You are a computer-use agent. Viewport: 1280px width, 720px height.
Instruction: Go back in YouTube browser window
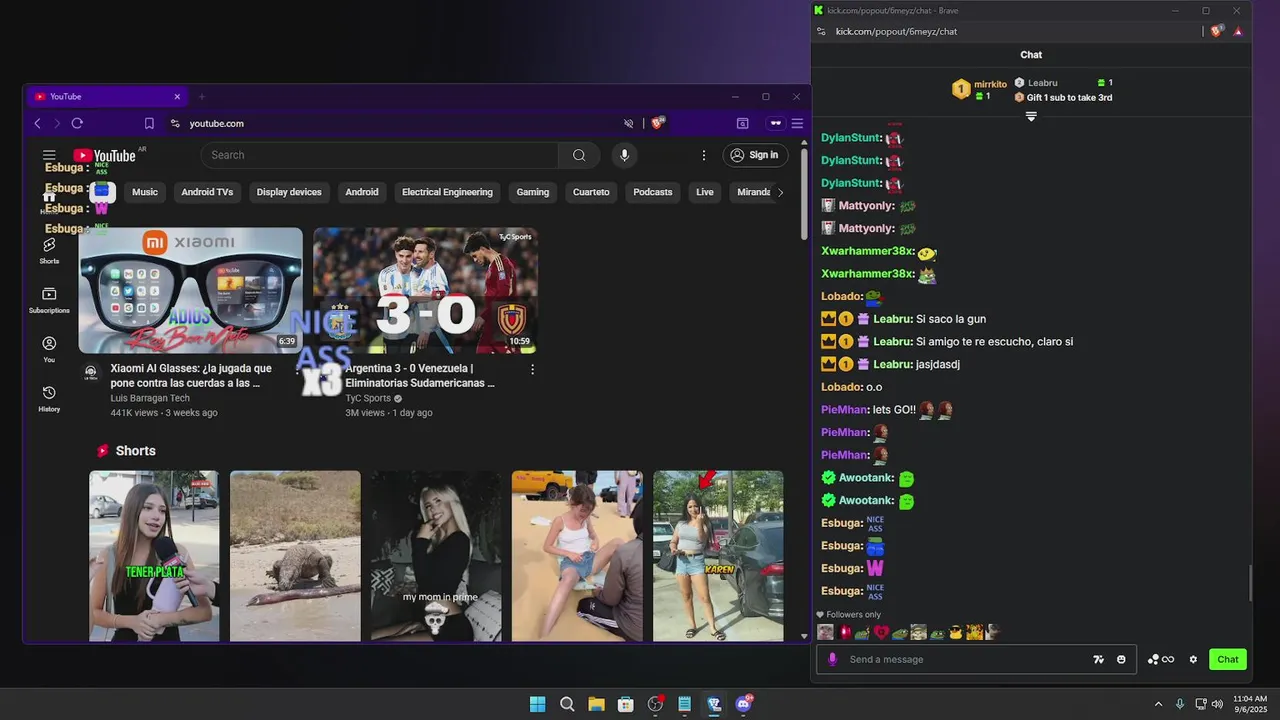[38, 124]
